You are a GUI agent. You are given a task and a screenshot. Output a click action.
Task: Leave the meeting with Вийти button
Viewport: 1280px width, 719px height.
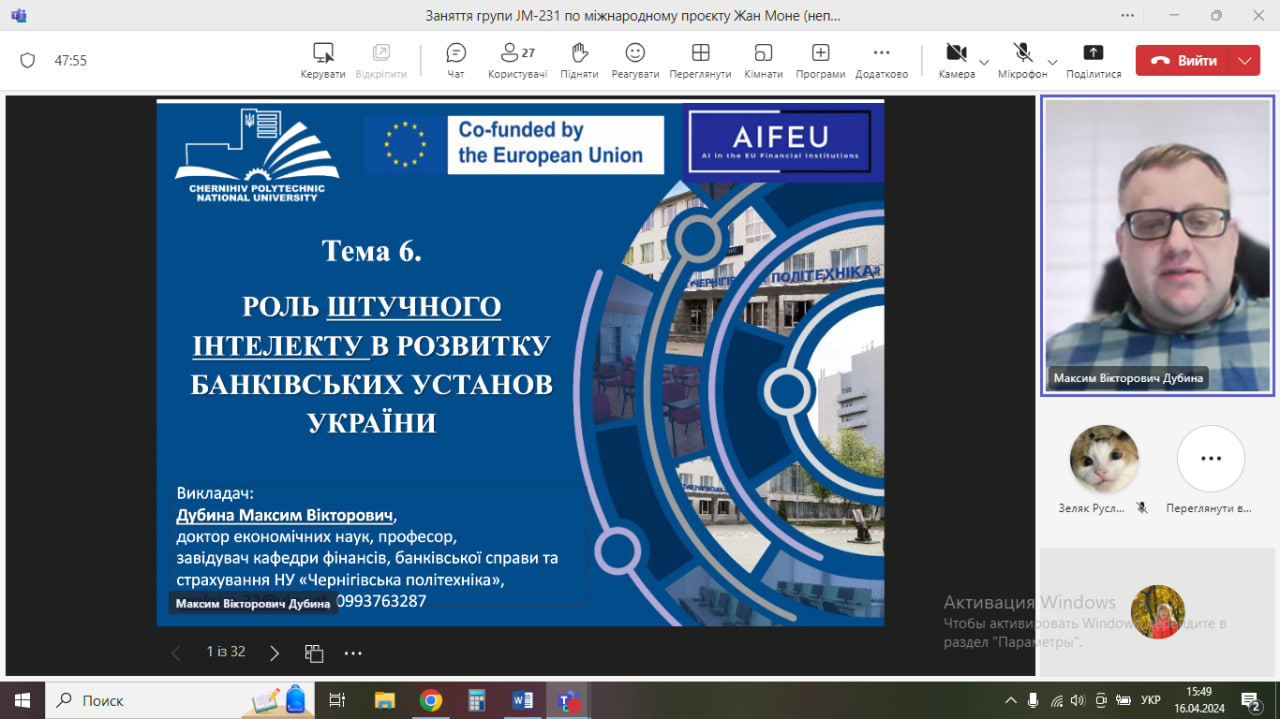pos(1184,61)
